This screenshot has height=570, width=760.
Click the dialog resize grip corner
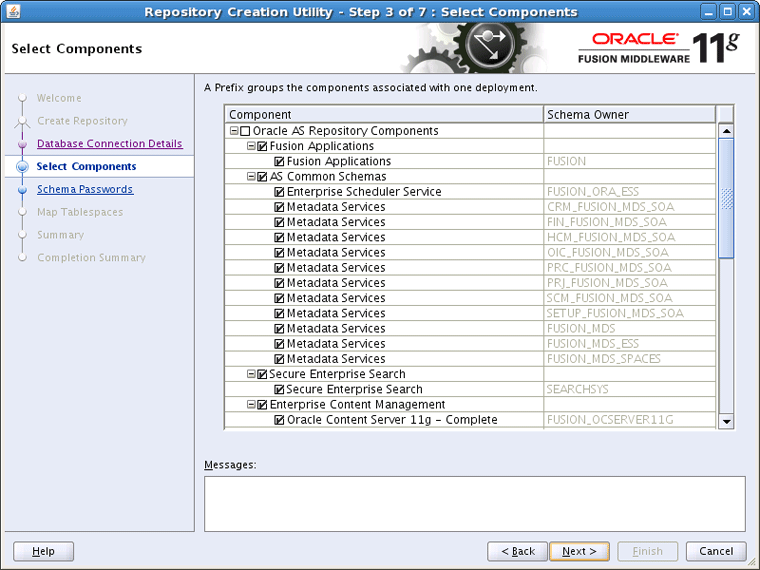(753, 563)
